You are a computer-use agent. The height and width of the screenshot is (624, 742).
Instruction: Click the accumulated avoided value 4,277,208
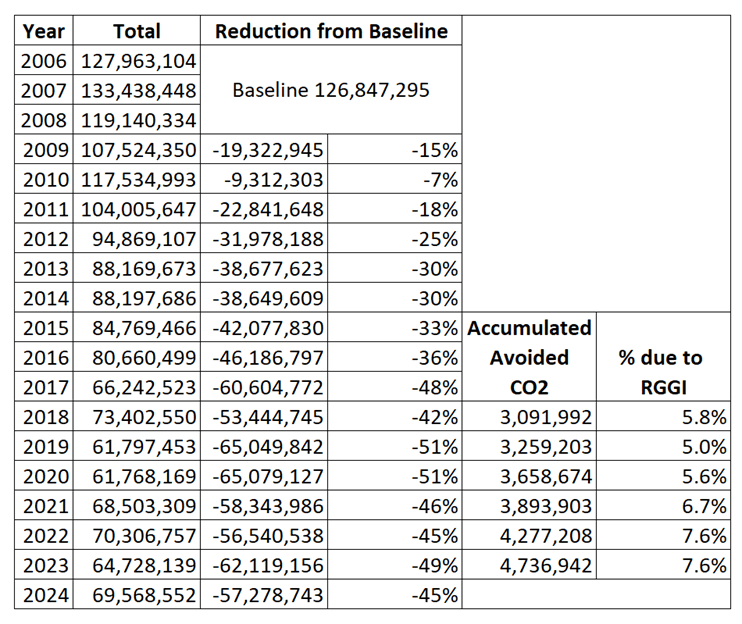tap(545, 537)
